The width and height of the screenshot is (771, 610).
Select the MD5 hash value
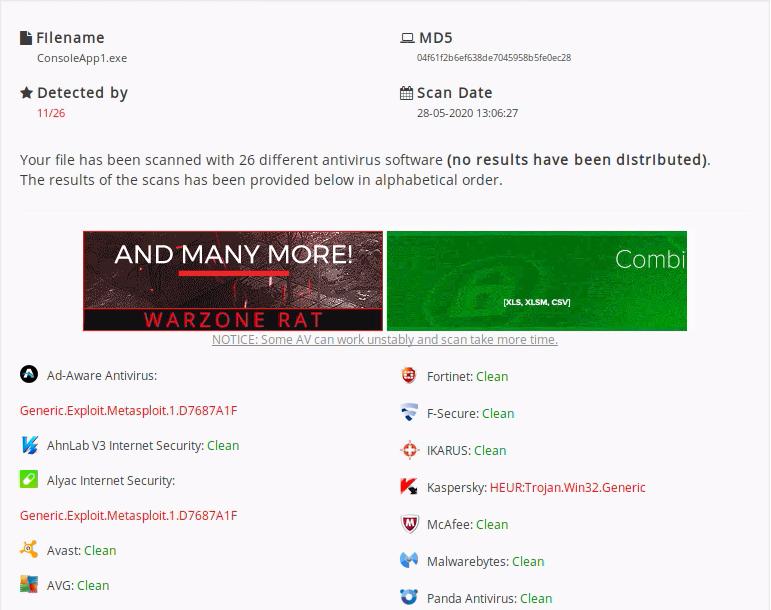(494, 58)
